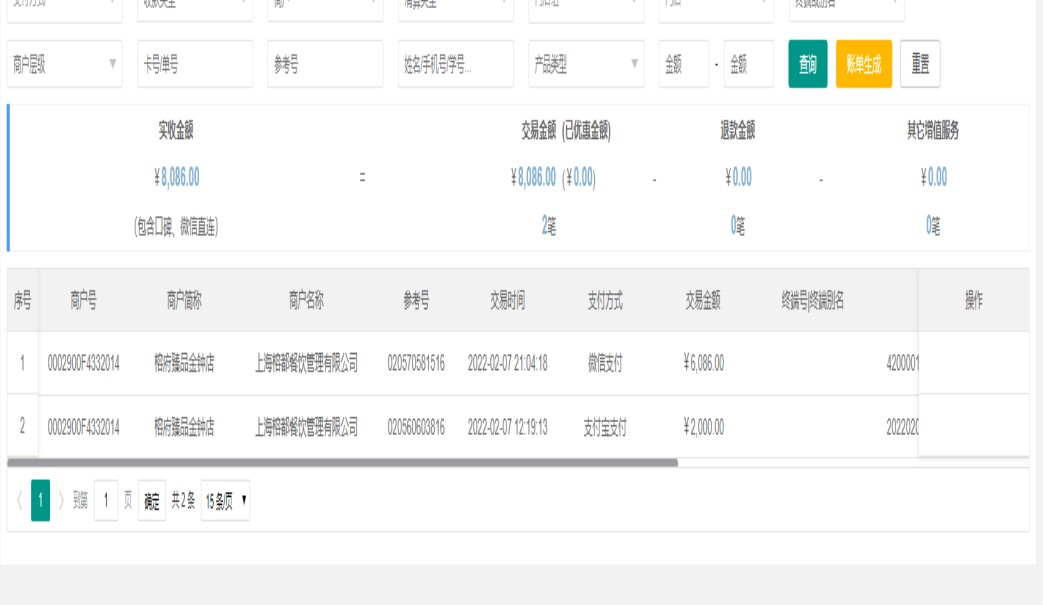The image size is (1043, 605).
Task: Click the 实收金额 value 8,086.00
Action: pos(177,178)
